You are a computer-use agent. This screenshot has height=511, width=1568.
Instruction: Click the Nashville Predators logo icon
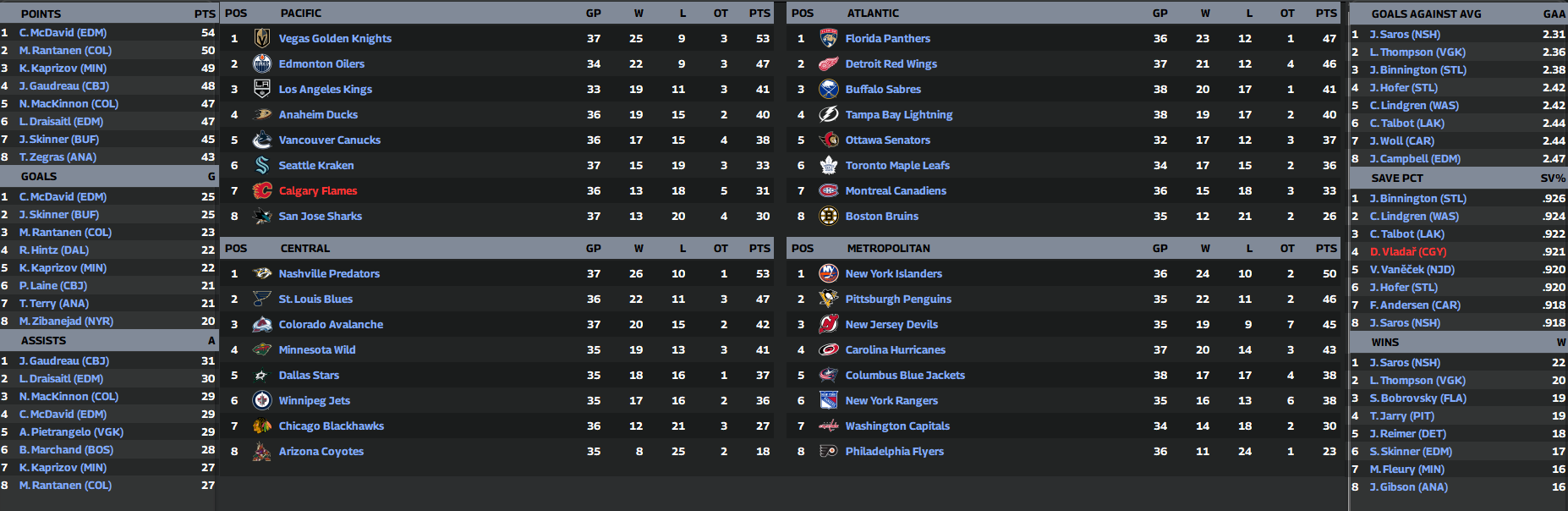262,273
